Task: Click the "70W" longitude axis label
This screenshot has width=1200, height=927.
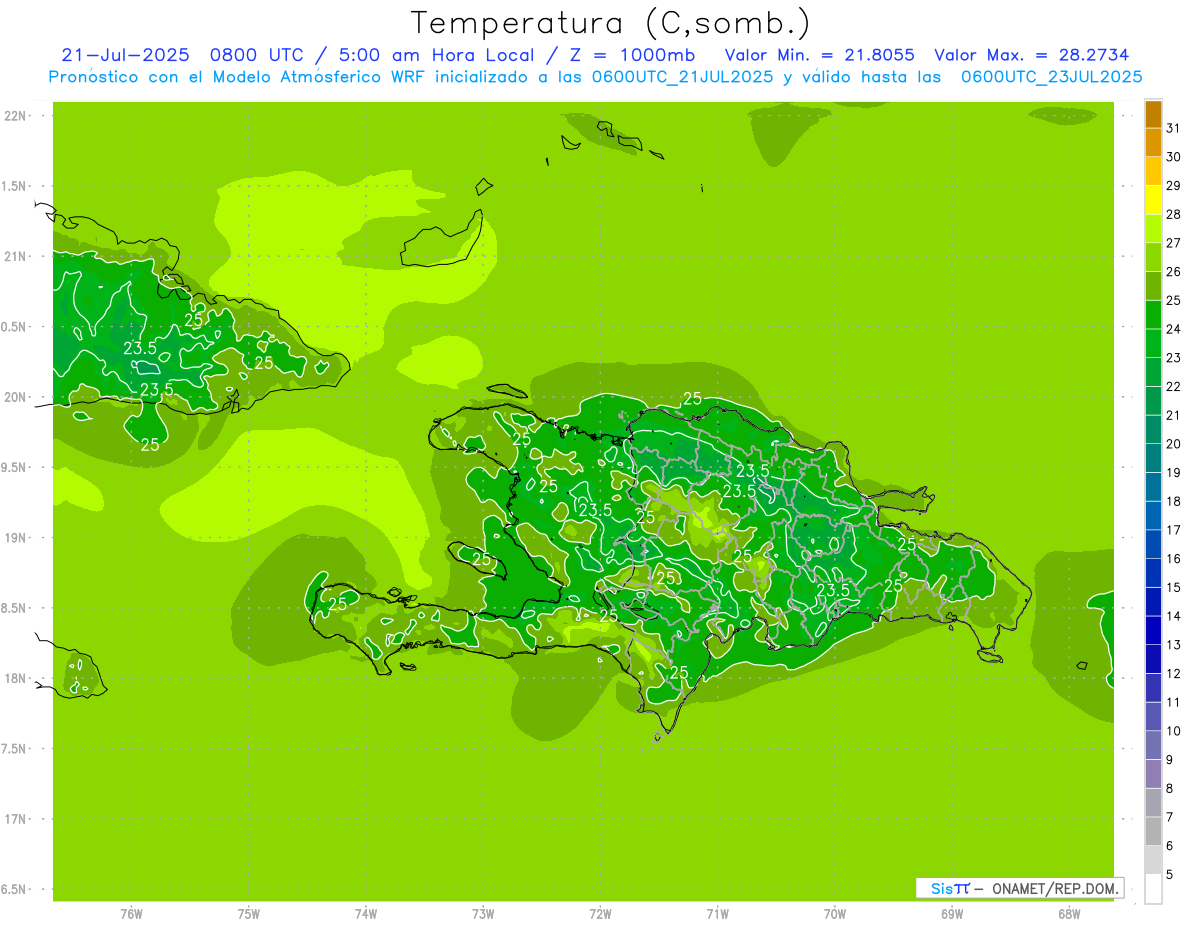Action: (x=835, y=914)
